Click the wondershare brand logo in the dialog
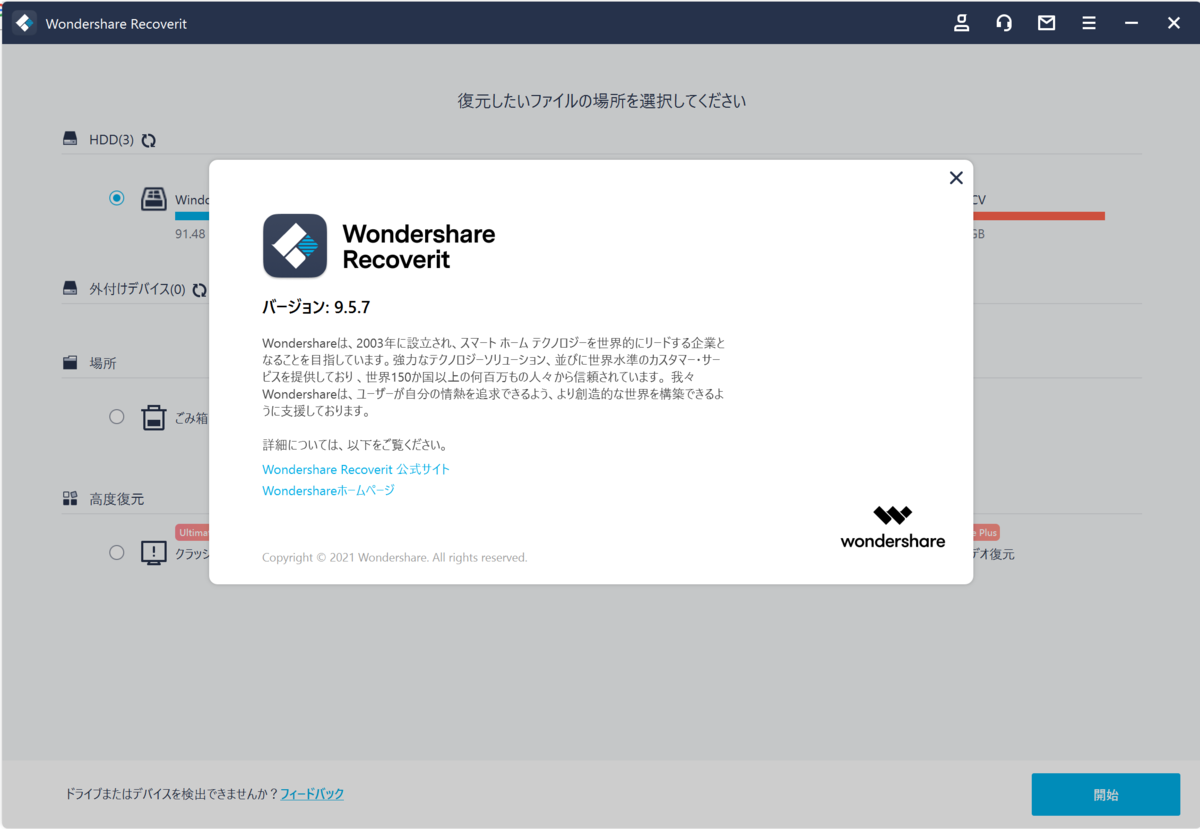1200x829 pixels. pos(893,527)
